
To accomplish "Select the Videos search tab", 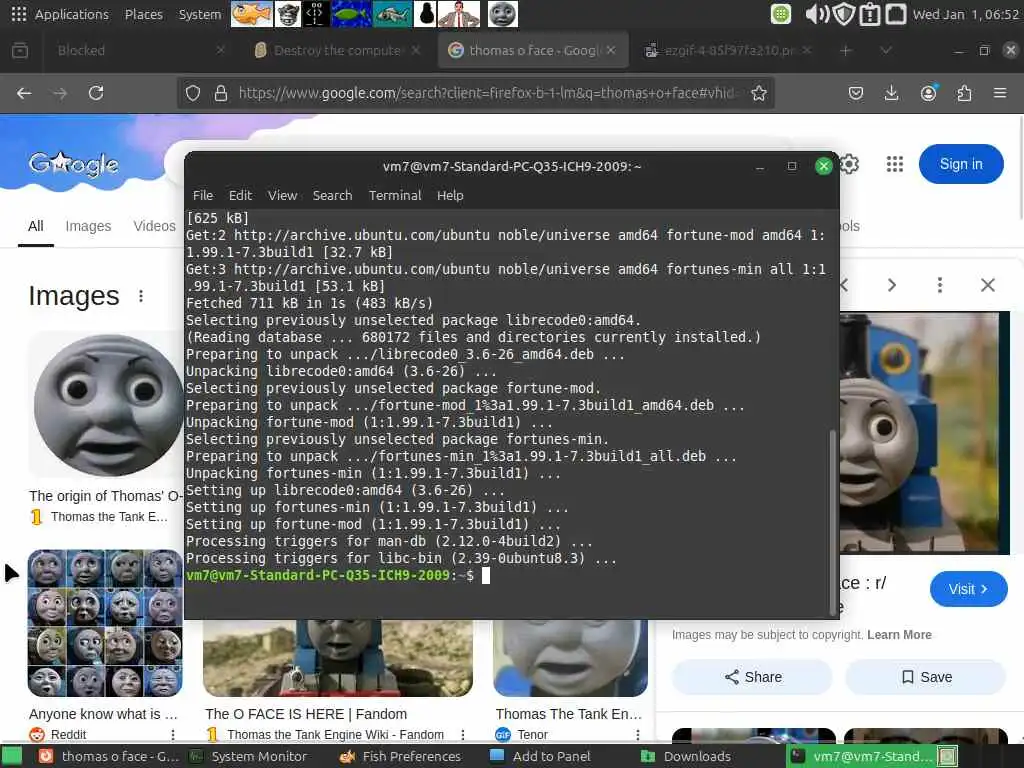I will pyautogui.click(x=154, y=226).
